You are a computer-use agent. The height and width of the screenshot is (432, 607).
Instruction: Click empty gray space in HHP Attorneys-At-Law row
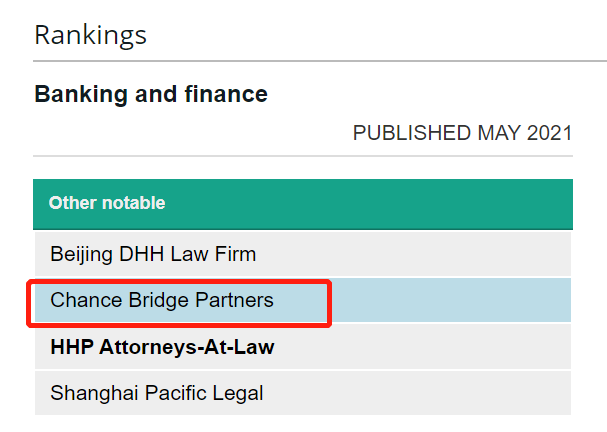point(424,347)
